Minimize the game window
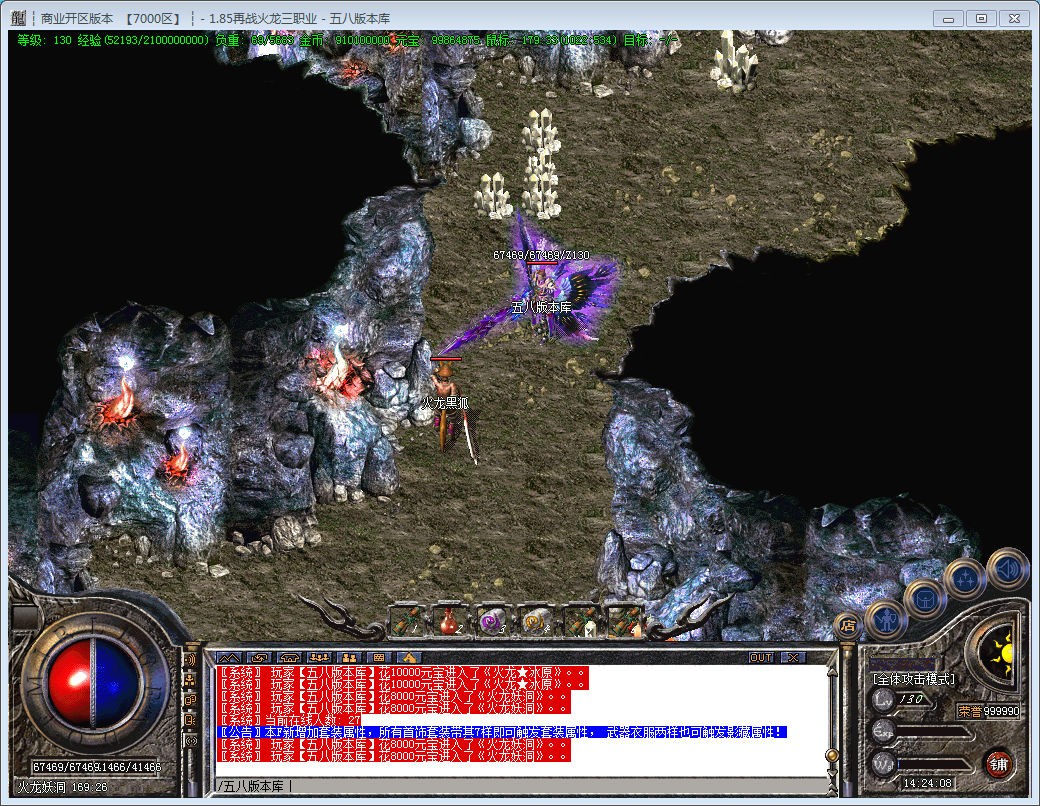This screenshot has width=1040, height=806. pyautogui.click(x=948, y=19)
